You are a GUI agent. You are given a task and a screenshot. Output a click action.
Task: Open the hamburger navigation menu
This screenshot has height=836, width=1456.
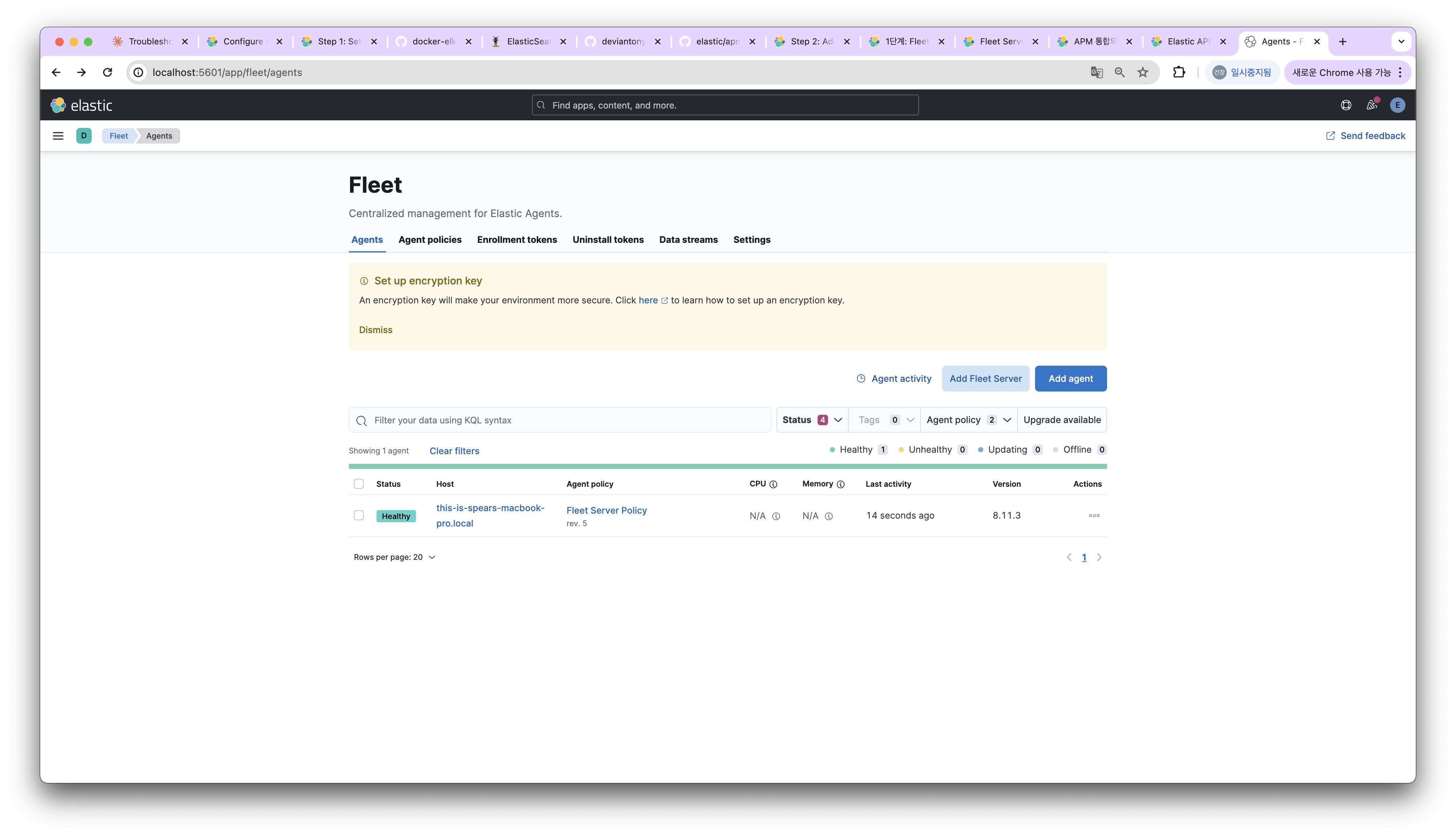point(58,135)
